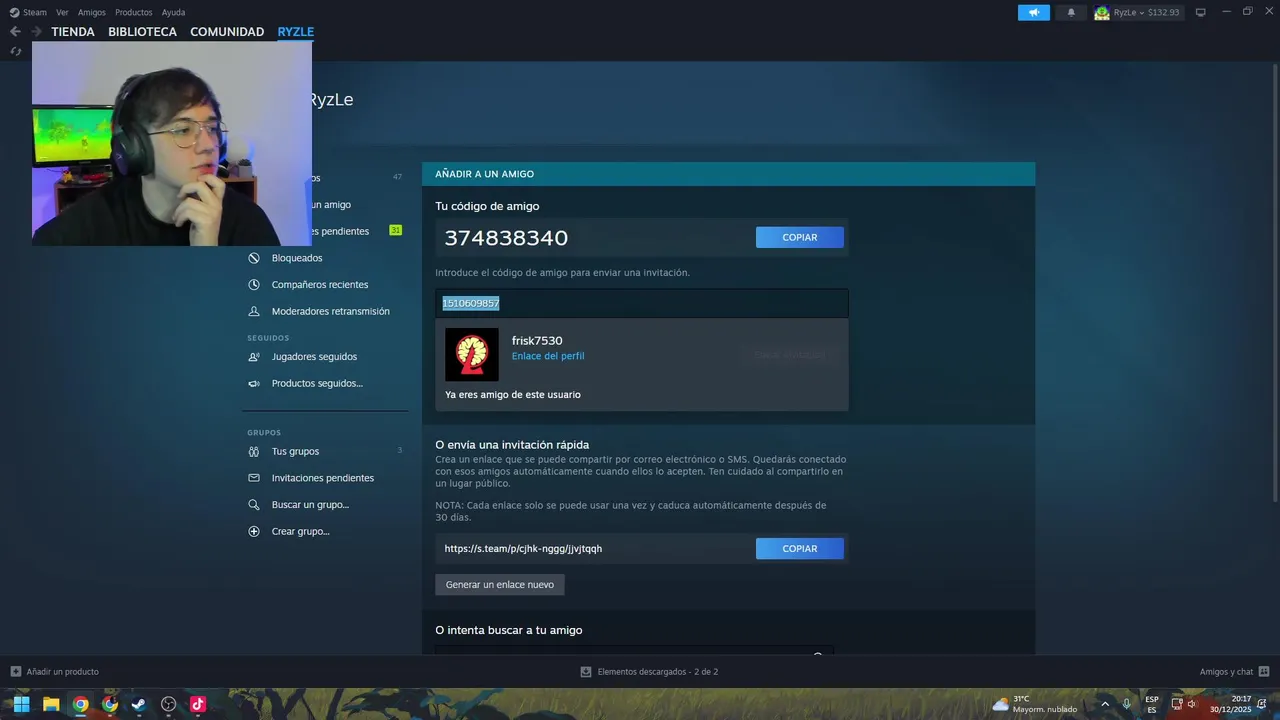1280x720 pixels.
Task: Copy friend code 374838340
Action: pyautogui.click(x=800, y=237)
